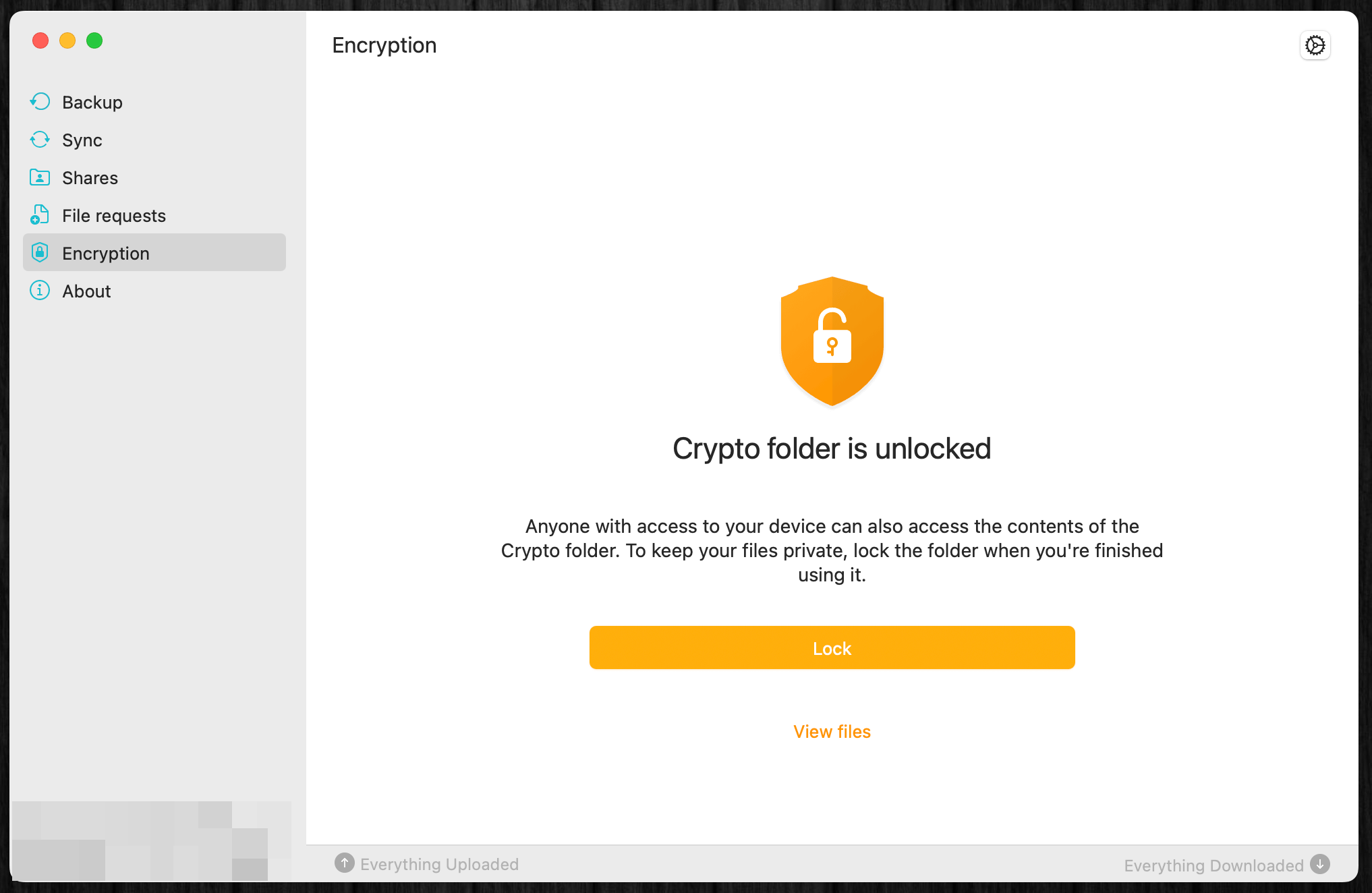Click the Everything Uploaded status text
The image size is (1372, 893).
(439, 865)
